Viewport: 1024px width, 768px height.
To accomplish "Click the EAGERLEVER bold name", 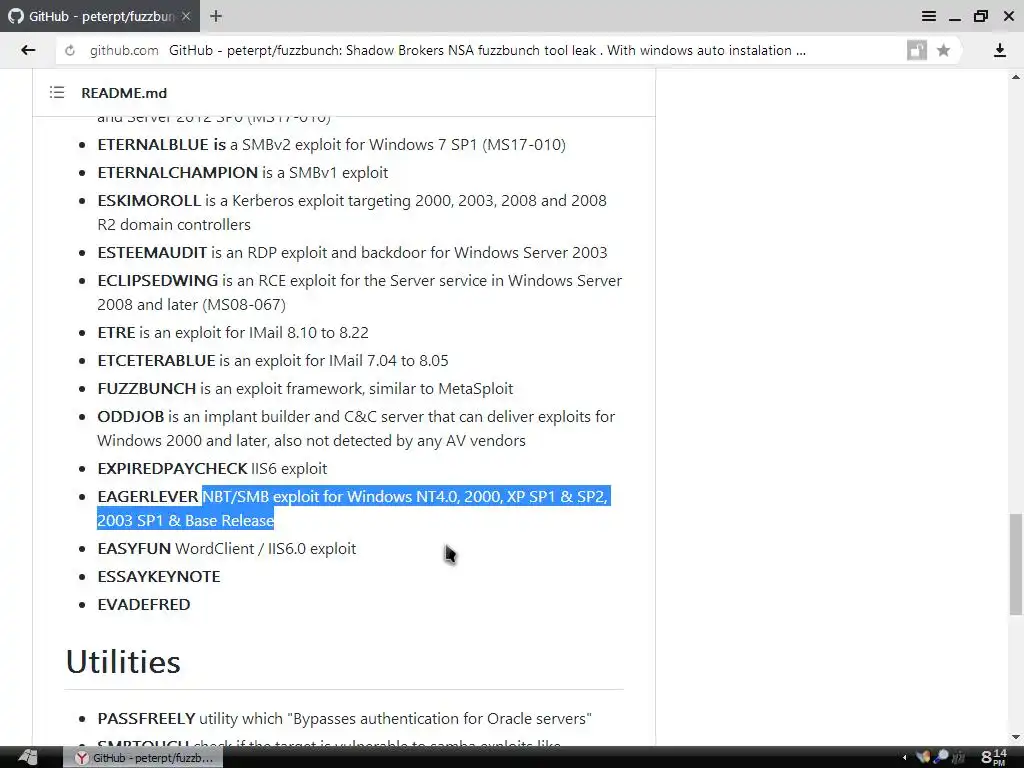I will (x=148, y=496).
